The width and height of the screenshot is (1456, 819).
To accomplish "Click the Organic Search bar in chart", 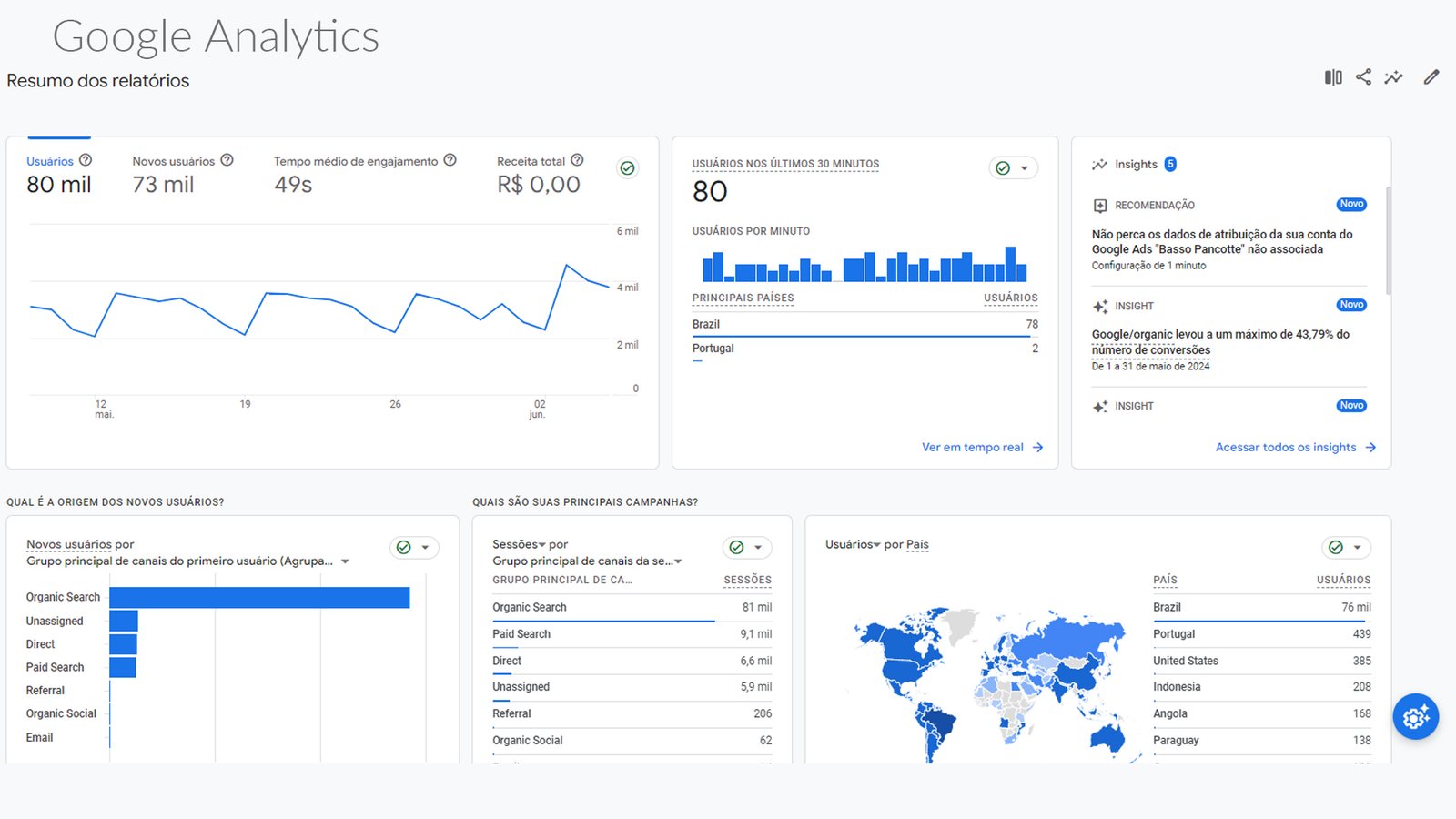I will (259, 597).
